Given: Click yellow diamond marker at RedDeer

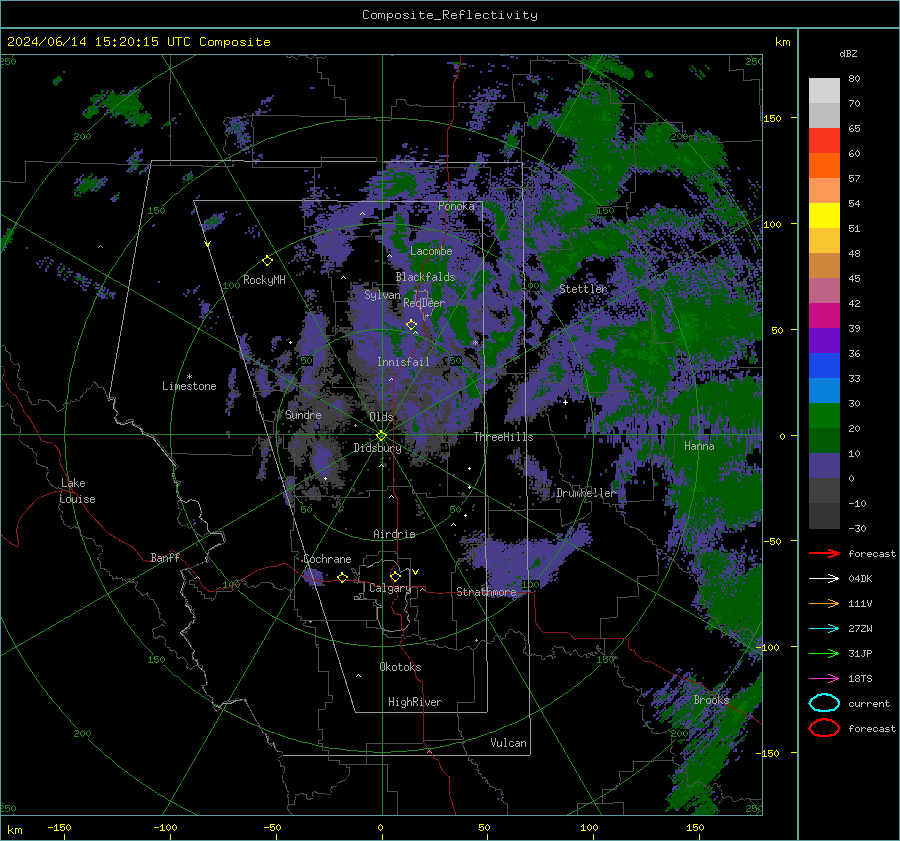Looking at the screenshot, I should 411,325.
